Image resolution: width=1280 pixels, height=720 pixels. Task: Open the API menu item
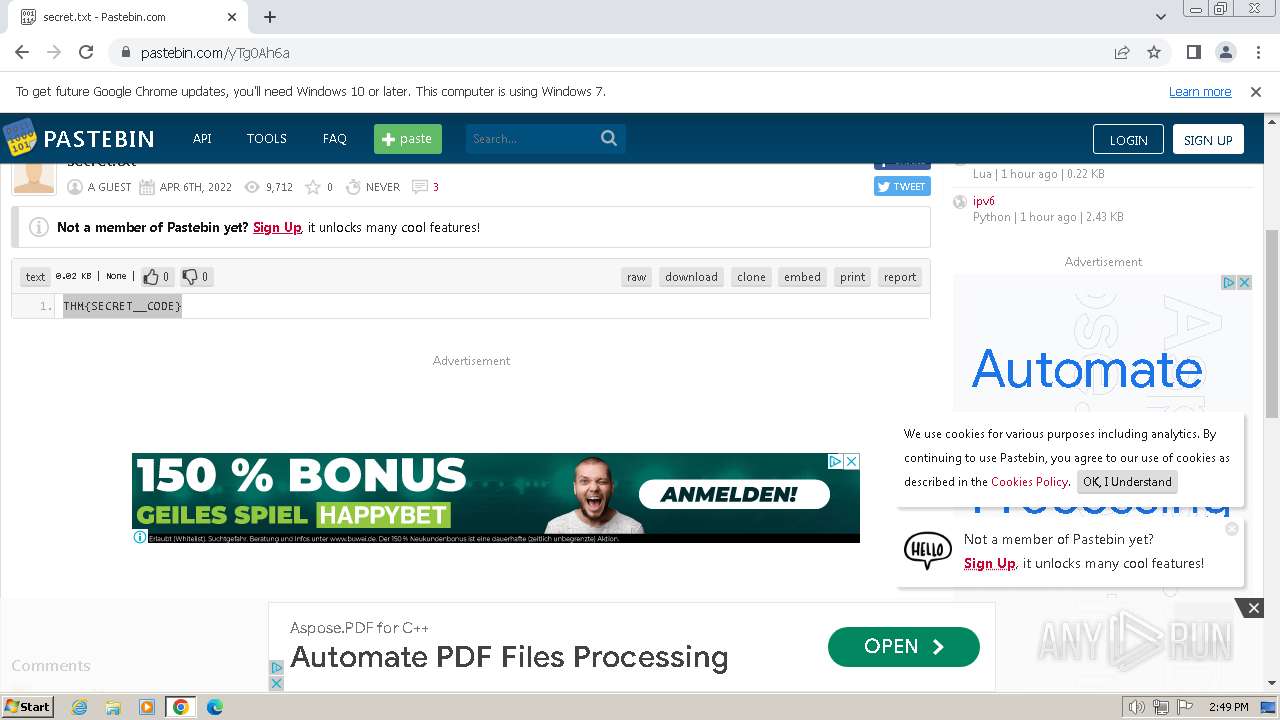pyautogui.click(x=202, y=138)
